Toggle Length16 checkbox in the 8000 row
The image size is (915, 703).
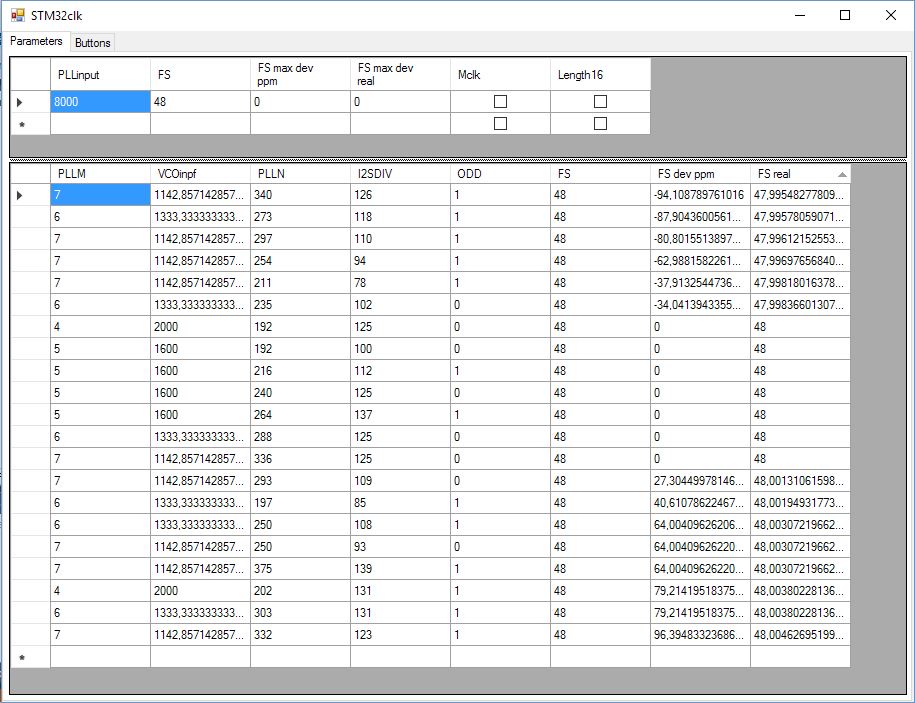[600, 102]
